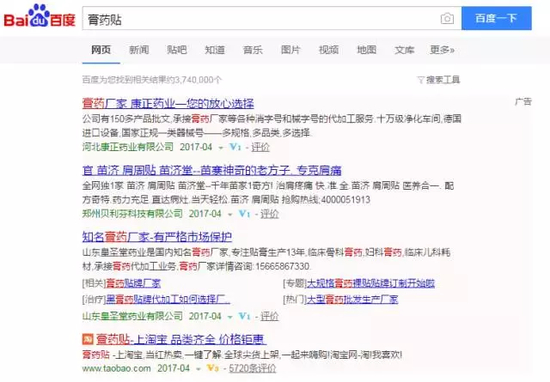Click the 广告 label
Image resolution: width=550 pixels, height=382 pixels.
point(523,102)
